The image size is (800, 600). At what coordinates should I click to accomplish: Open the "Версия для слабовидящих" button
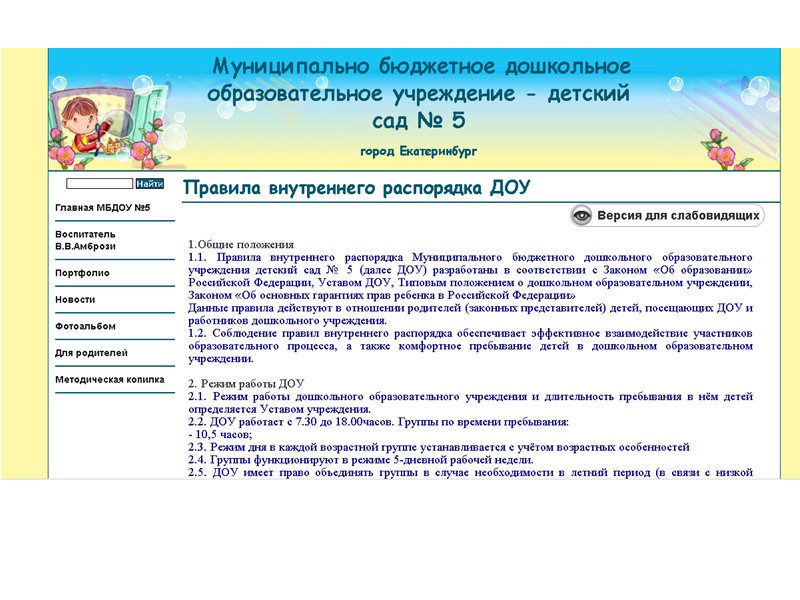point(667,216)
